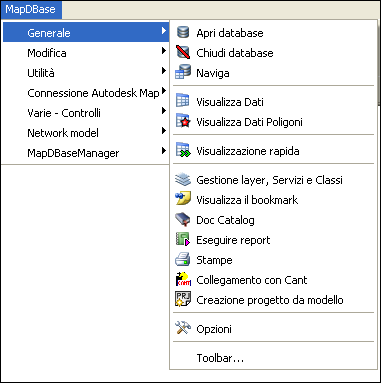The height and width of the screenshot is (383, 381).
Task: Choose Naviga menu text
Action: pos(213,73)
